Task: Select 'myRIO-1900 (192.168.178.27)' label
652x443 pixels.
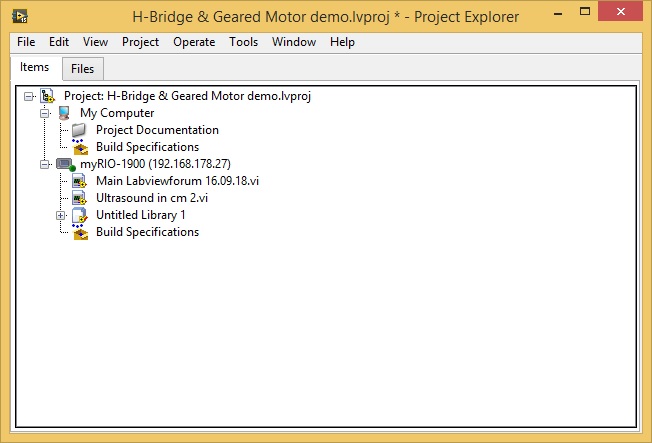Action: [x=155, y=164]
